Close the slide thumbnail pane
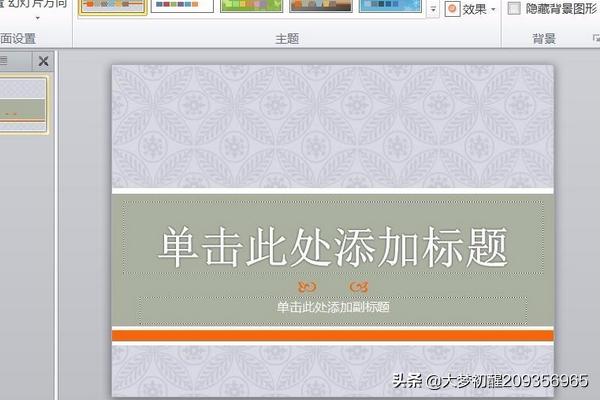600x400 pixels. 43,62
